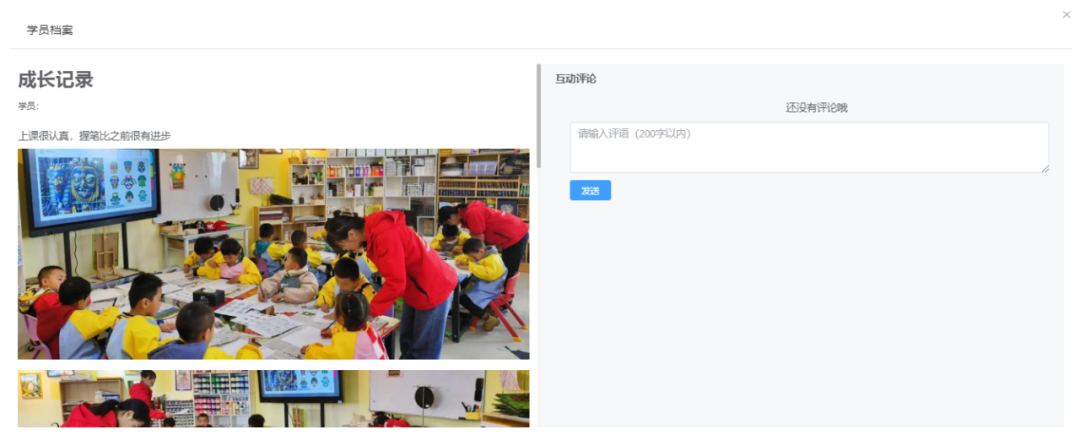Select the 上课很认真 description text

pos(94,136)
